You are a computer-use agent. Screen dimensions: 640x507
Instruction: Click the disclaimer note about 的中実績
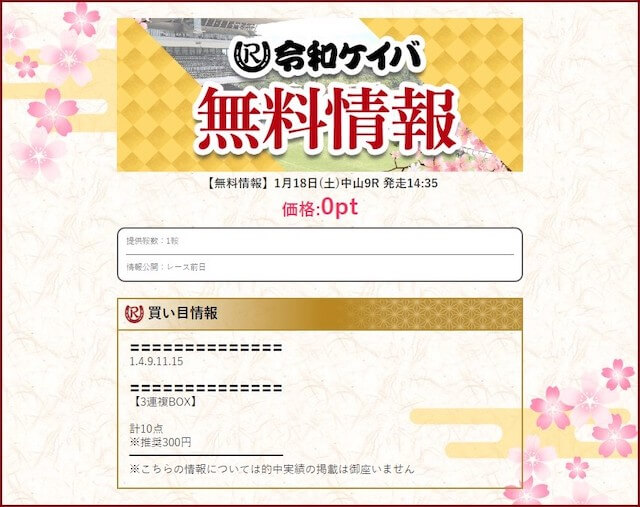coord(272,469)
